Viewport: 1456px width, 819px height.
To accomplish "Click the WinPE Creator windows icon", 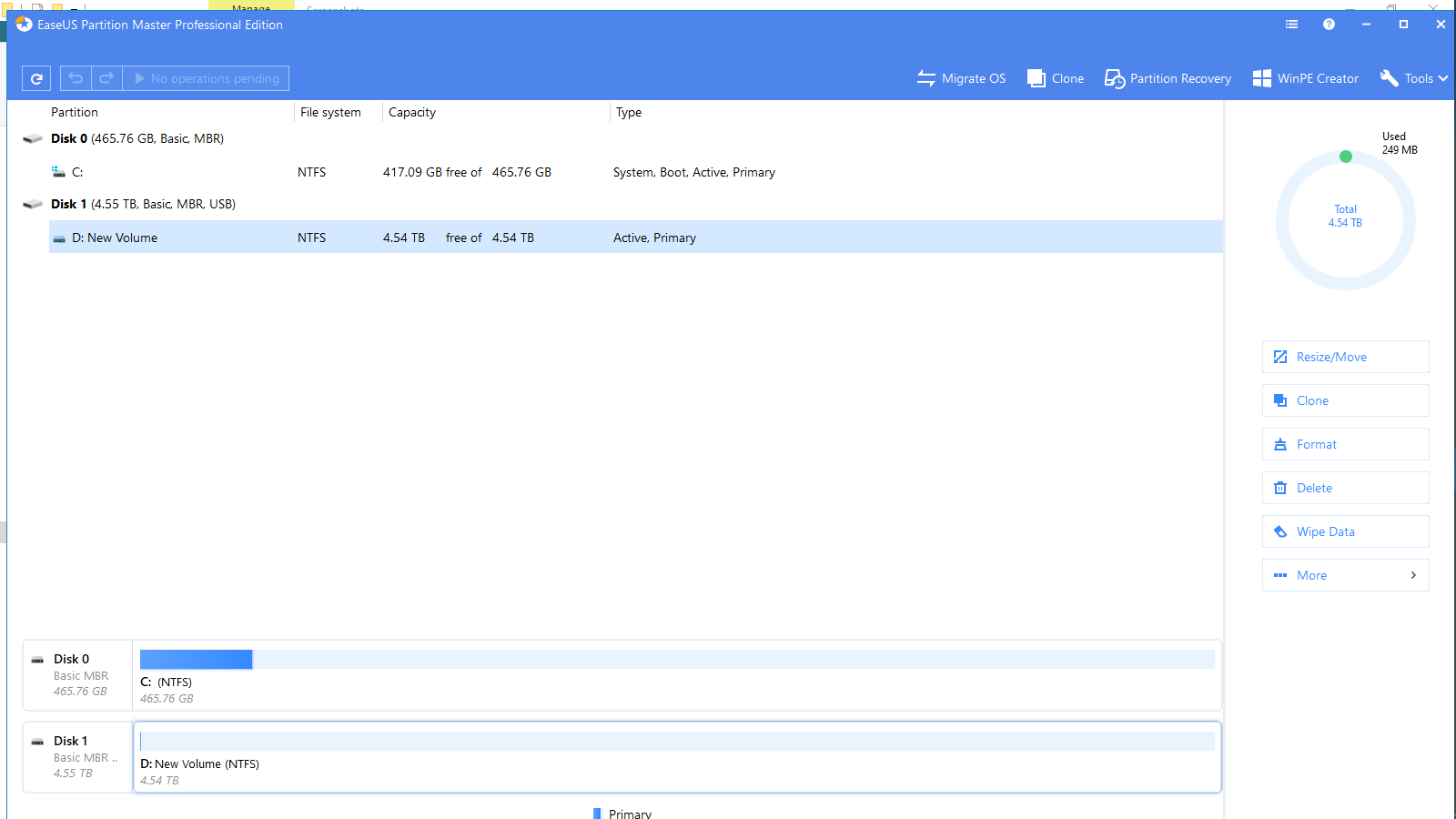I will (x=1262, y=78).
